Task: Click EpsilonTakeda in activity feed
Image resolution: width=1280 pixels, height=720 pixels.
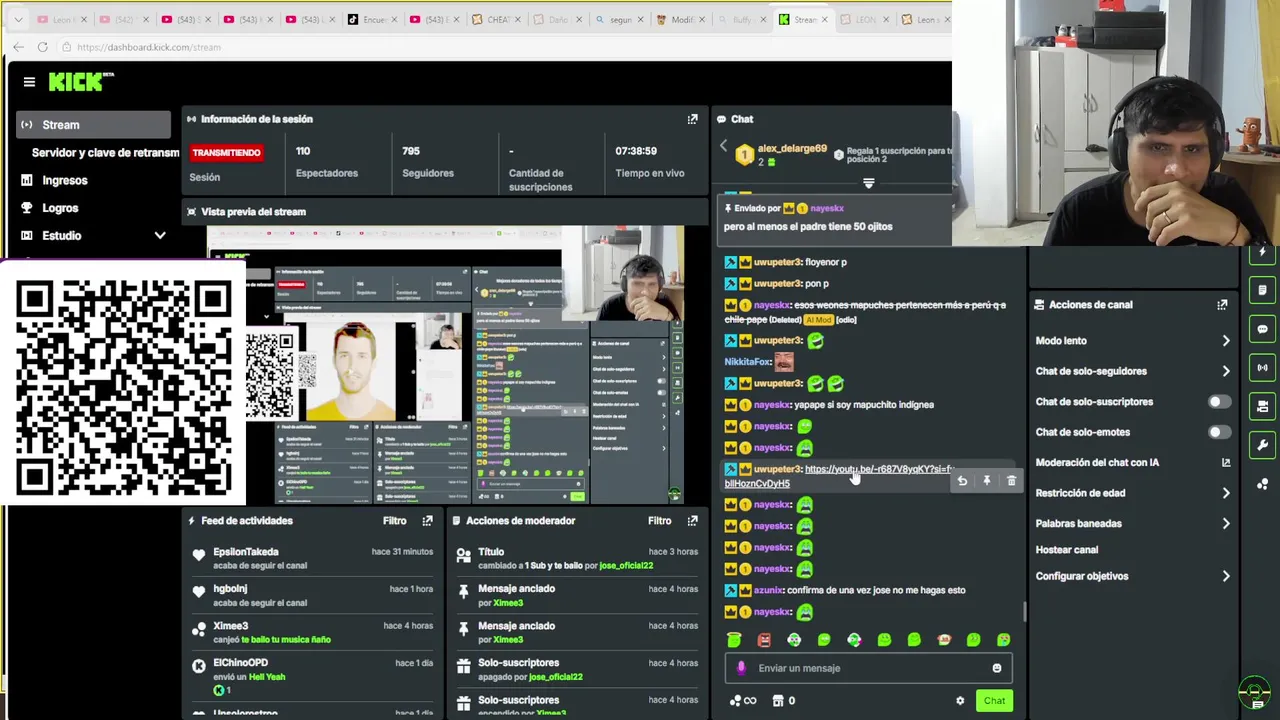Action: click(x=246, y=552)
